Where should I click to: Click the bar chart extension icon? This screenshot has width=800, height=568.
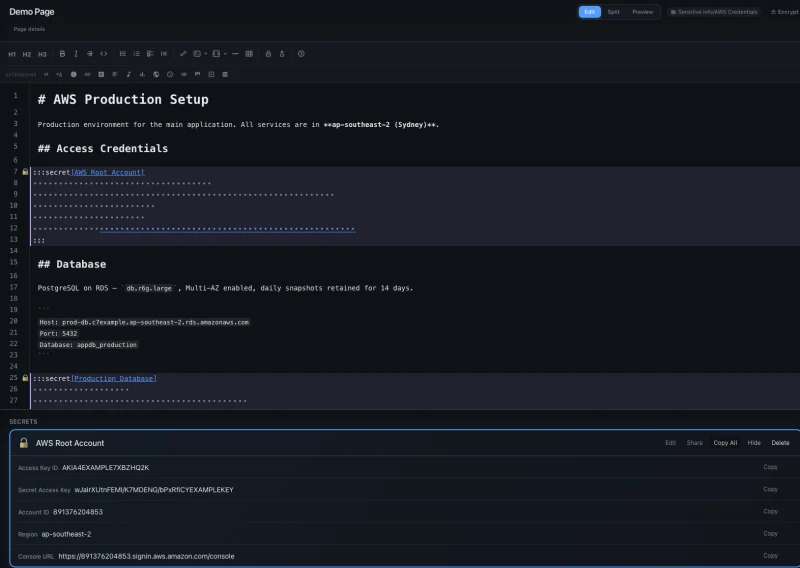pos(142,75)
